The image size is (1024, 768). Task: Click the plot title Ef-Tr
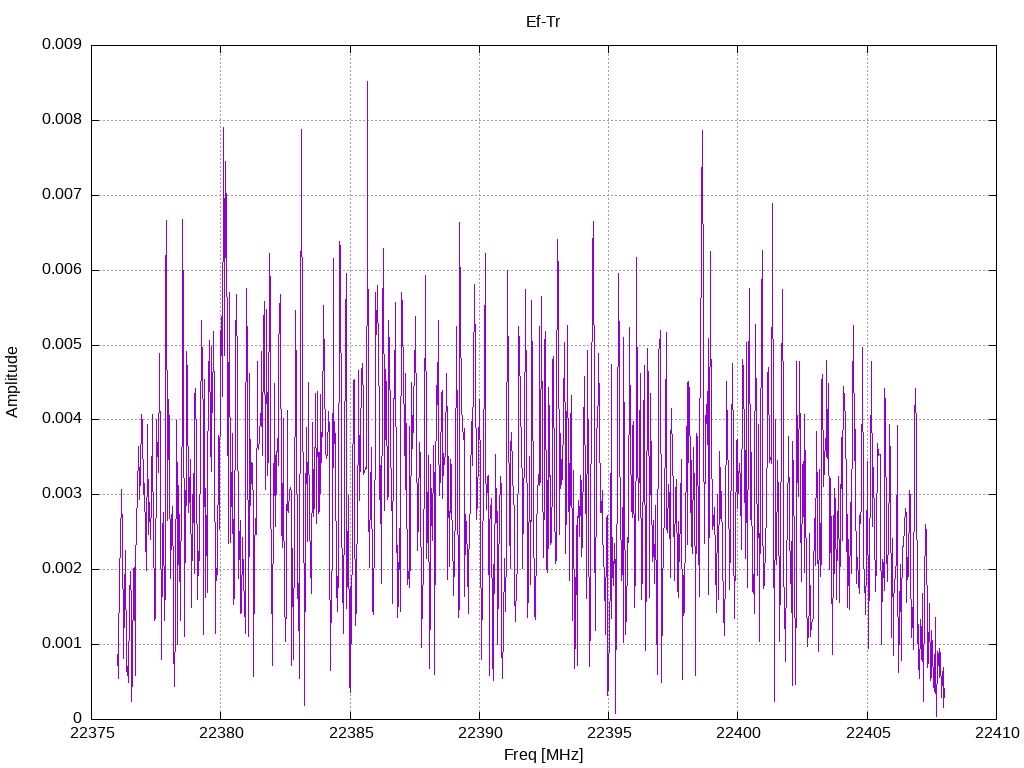click(543, 22)
